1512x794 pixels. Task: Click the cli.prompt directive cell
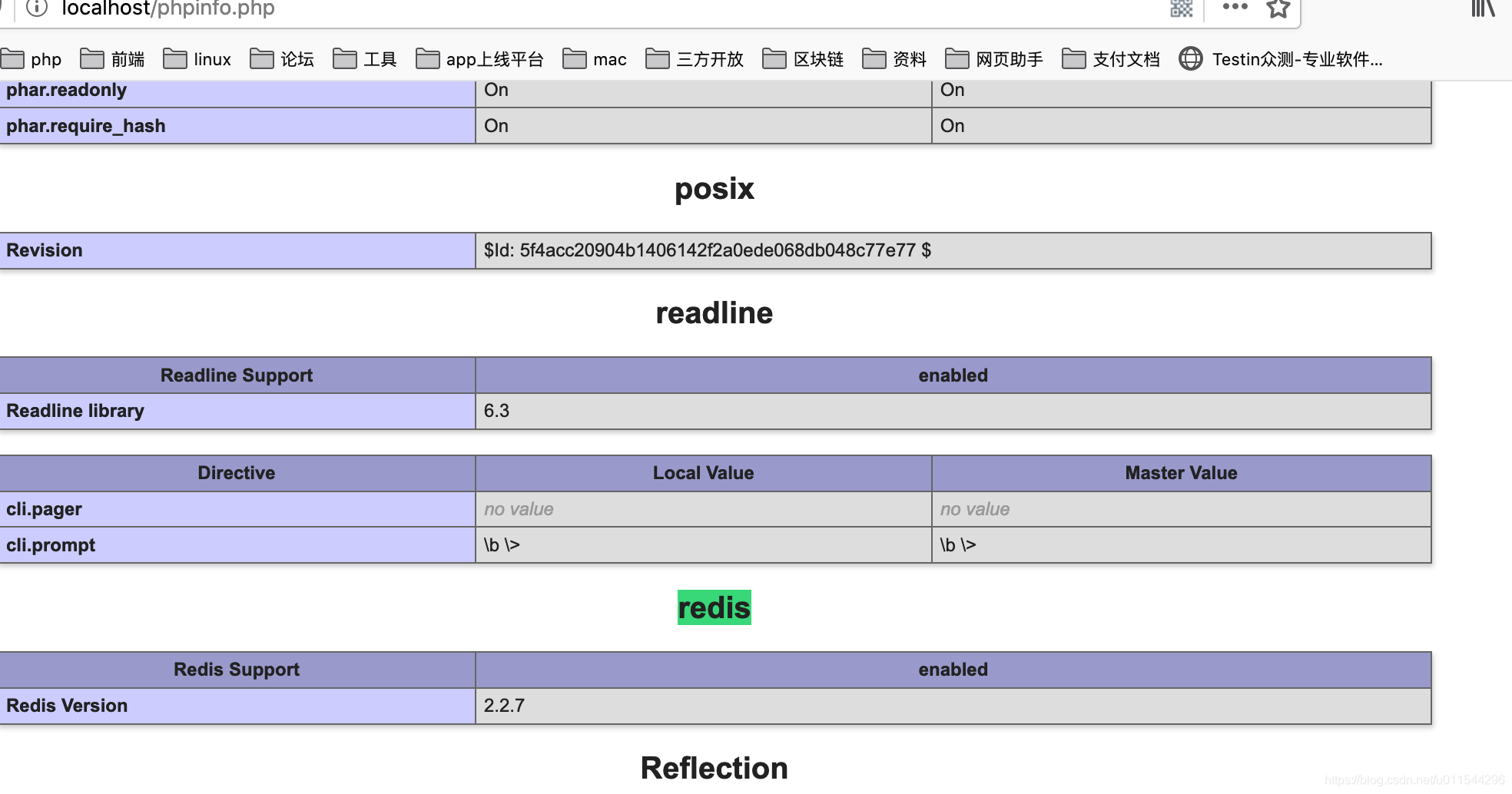[x=237, y=545]
